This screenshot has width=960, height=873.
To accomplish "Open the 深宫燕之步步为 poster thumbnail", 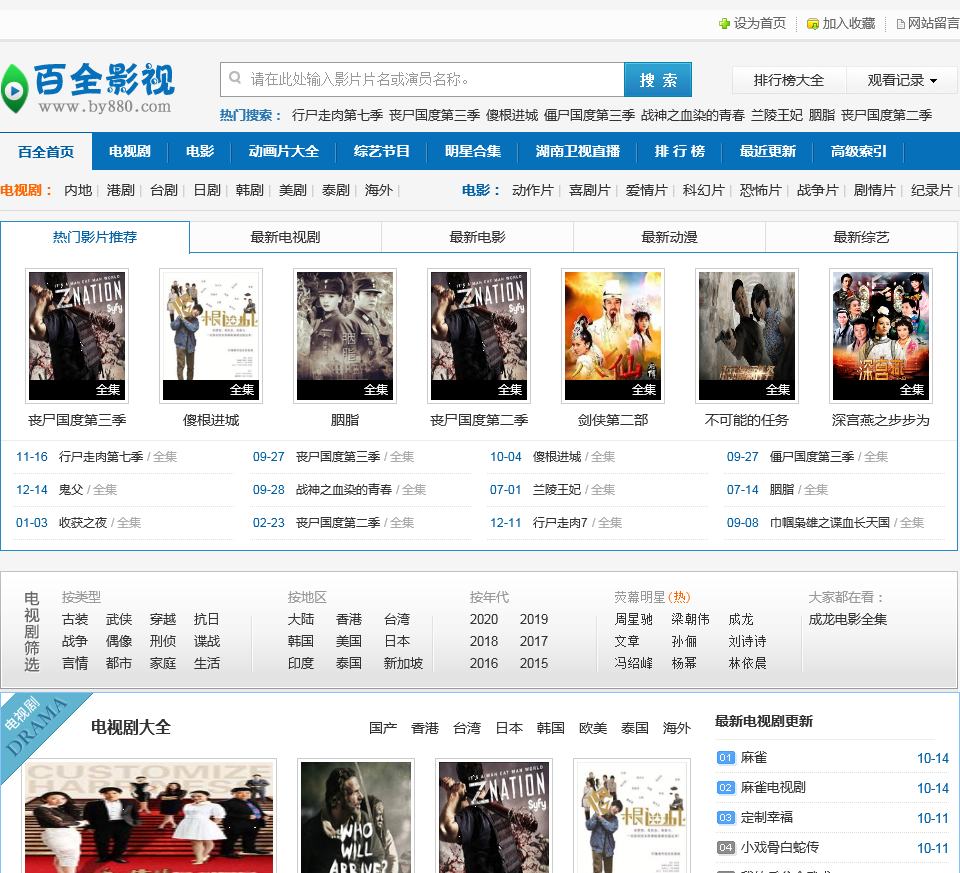I will [x=881, y=336].
